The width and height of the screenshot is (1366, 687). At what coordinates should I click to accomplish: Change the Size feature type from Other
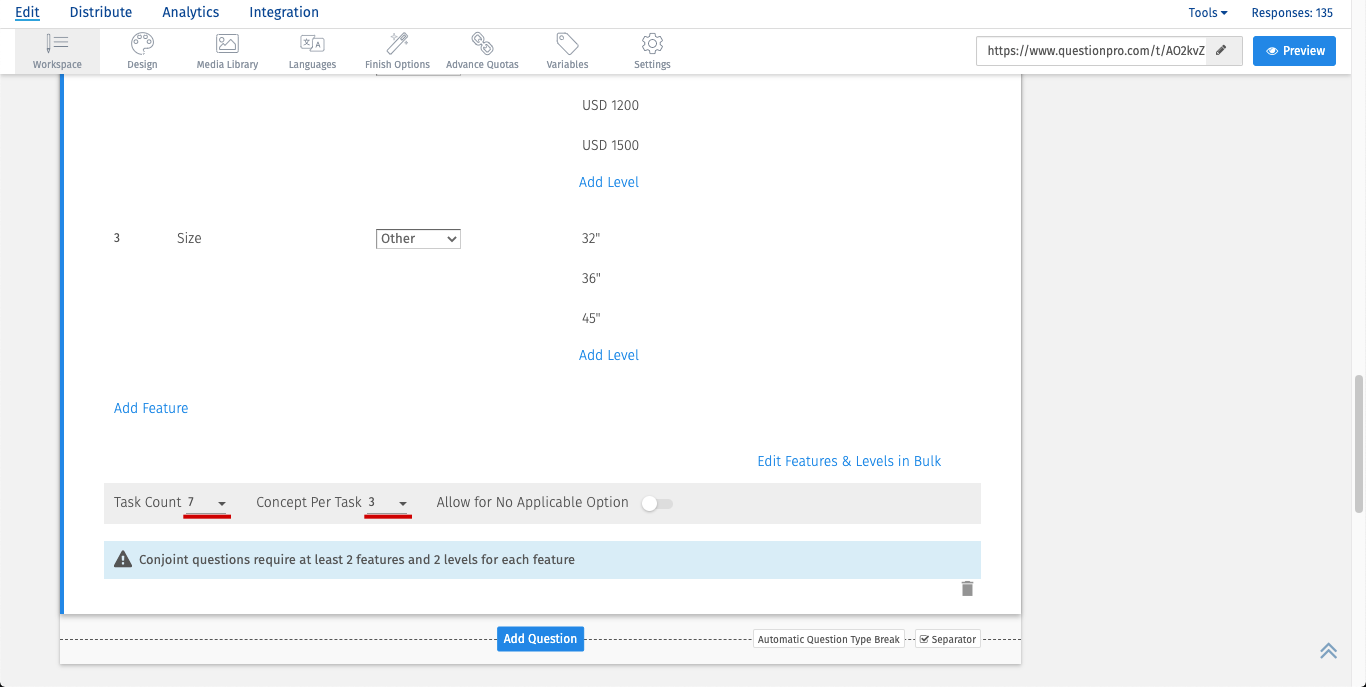(x=418, y=238)
